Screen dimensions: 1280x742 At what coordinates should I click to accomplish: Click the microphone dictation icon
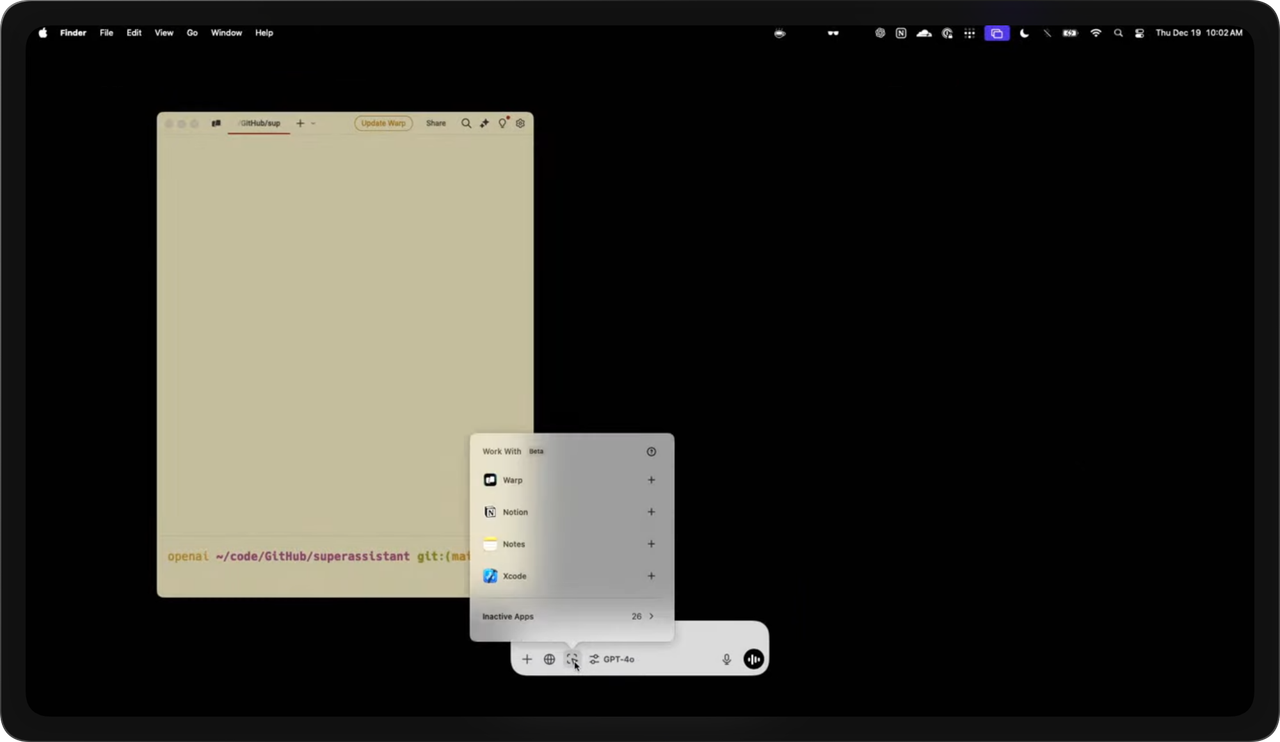coord(727,659)
